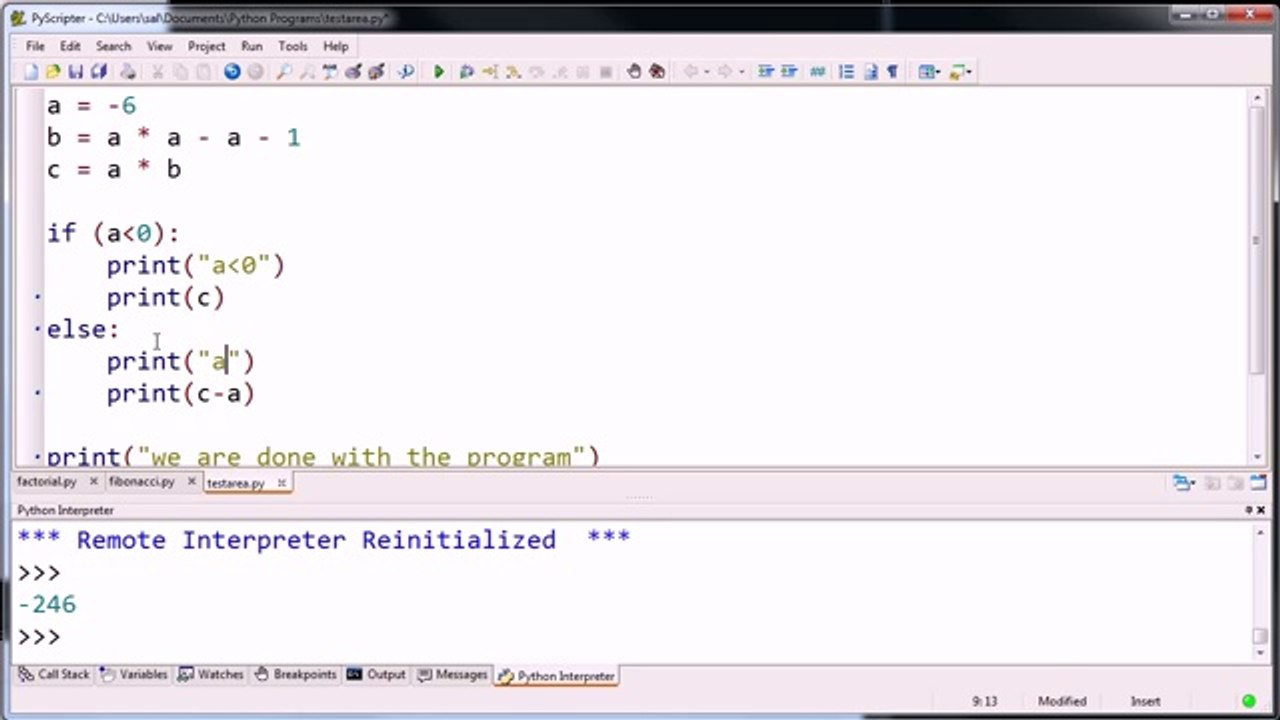Viewport: 1280px width, 720px height.
Task: Open the Breakpoints panel tab
Action: [x=296, y=675]
